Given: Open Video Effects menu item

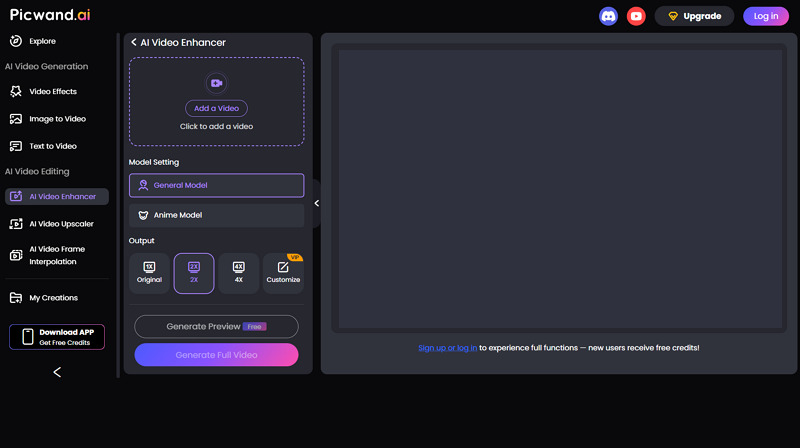Looking at the screenshot, I should [x=52, y=92].
